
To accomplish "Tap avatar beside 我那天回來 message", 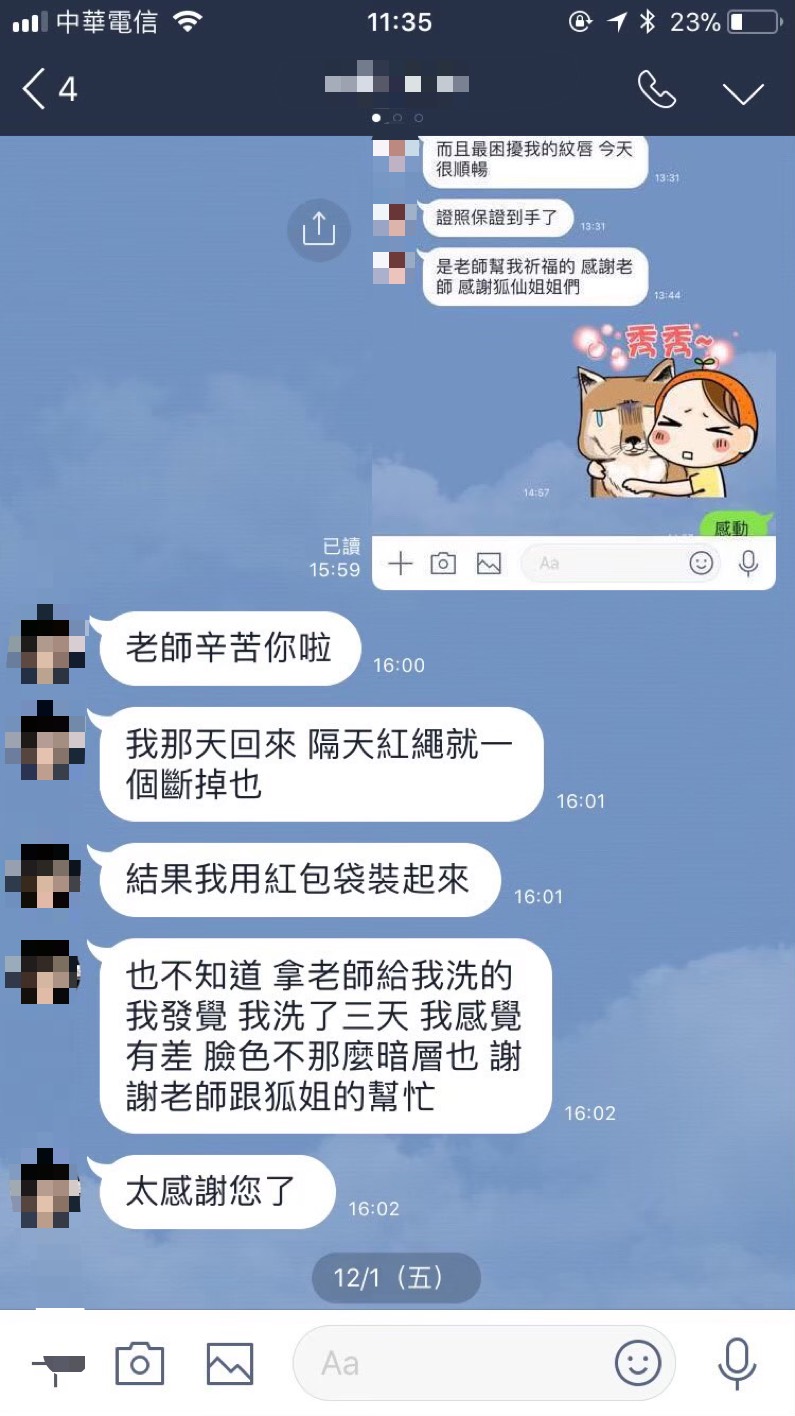I will pos(44,741).
